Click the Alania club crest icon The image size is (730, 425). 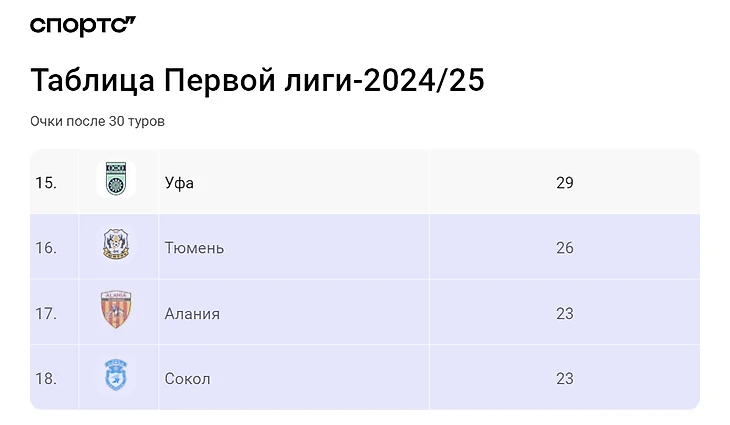[116, 312]
